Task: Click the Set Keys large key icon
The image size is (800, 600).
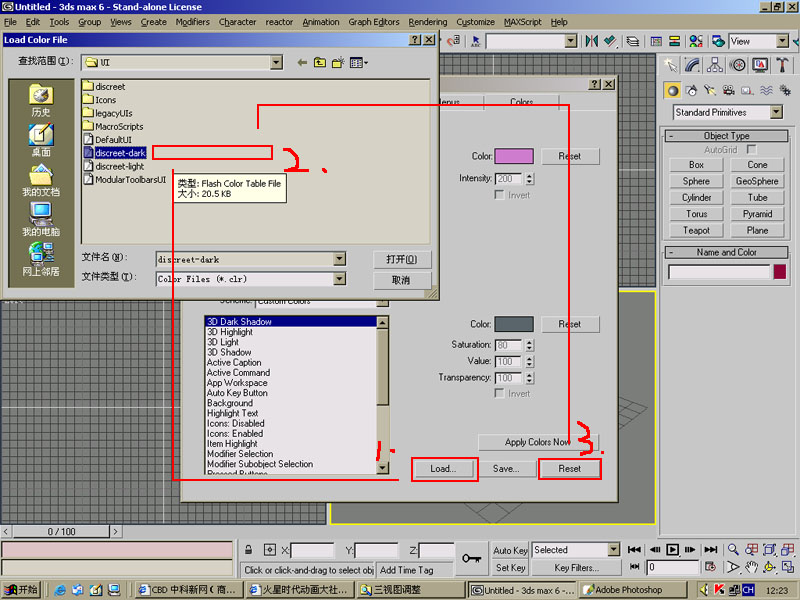Action: [x=471, y=559]
